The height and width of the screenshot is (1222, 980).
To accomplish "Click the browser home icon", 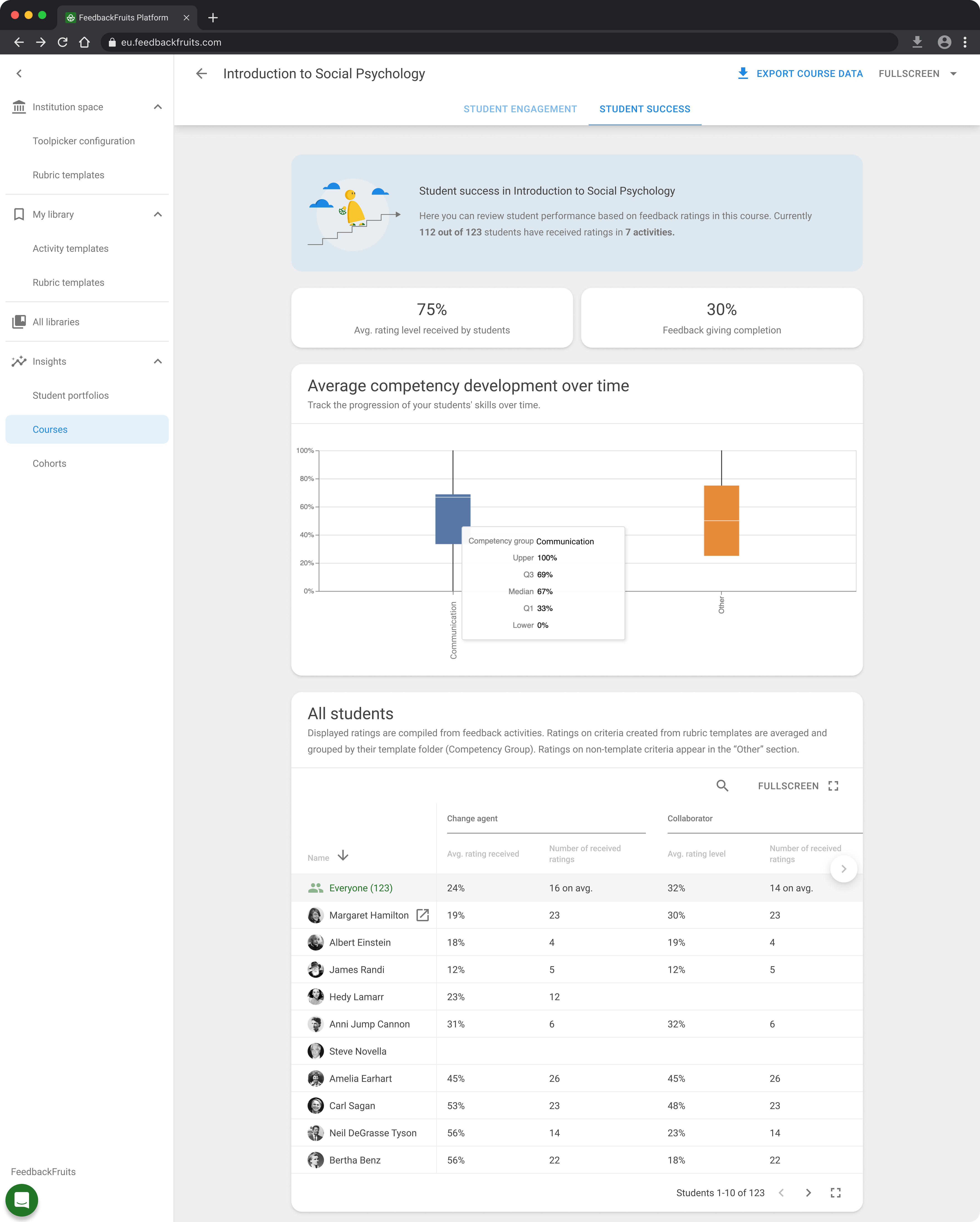I will [x=84, y=42].
